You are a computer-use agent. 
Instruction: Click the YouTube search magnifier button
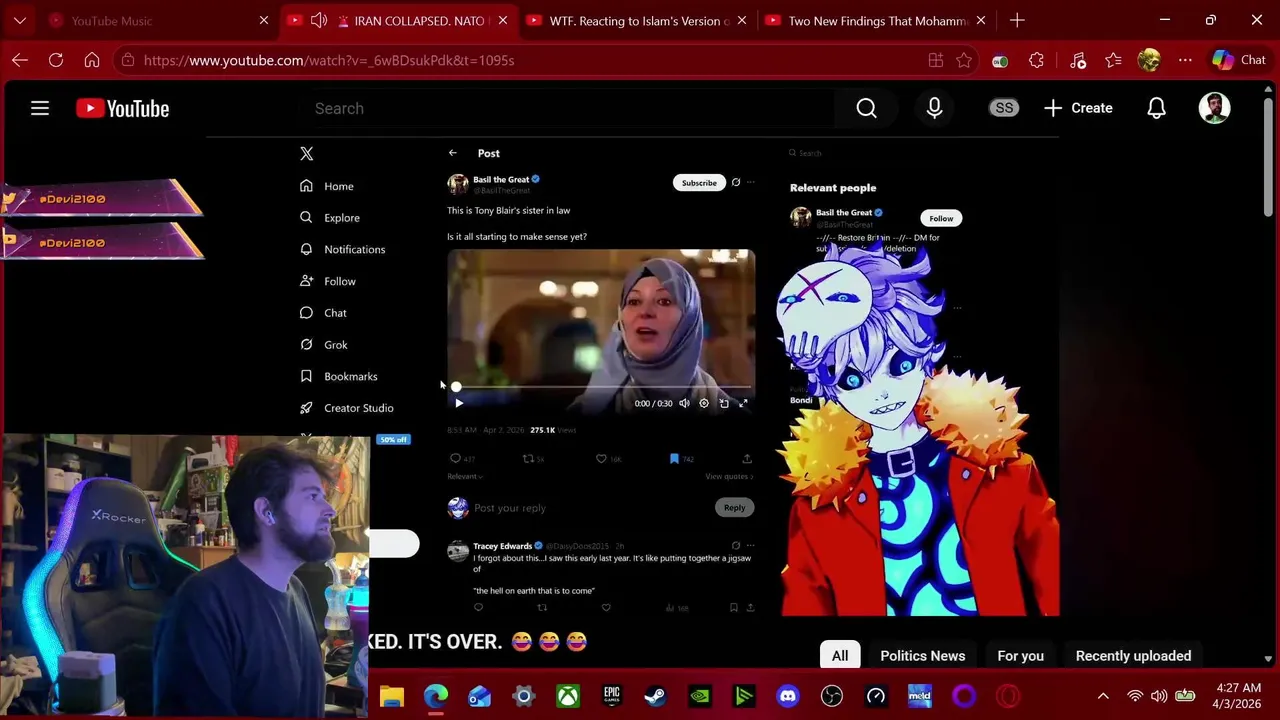tap(866, 108)
